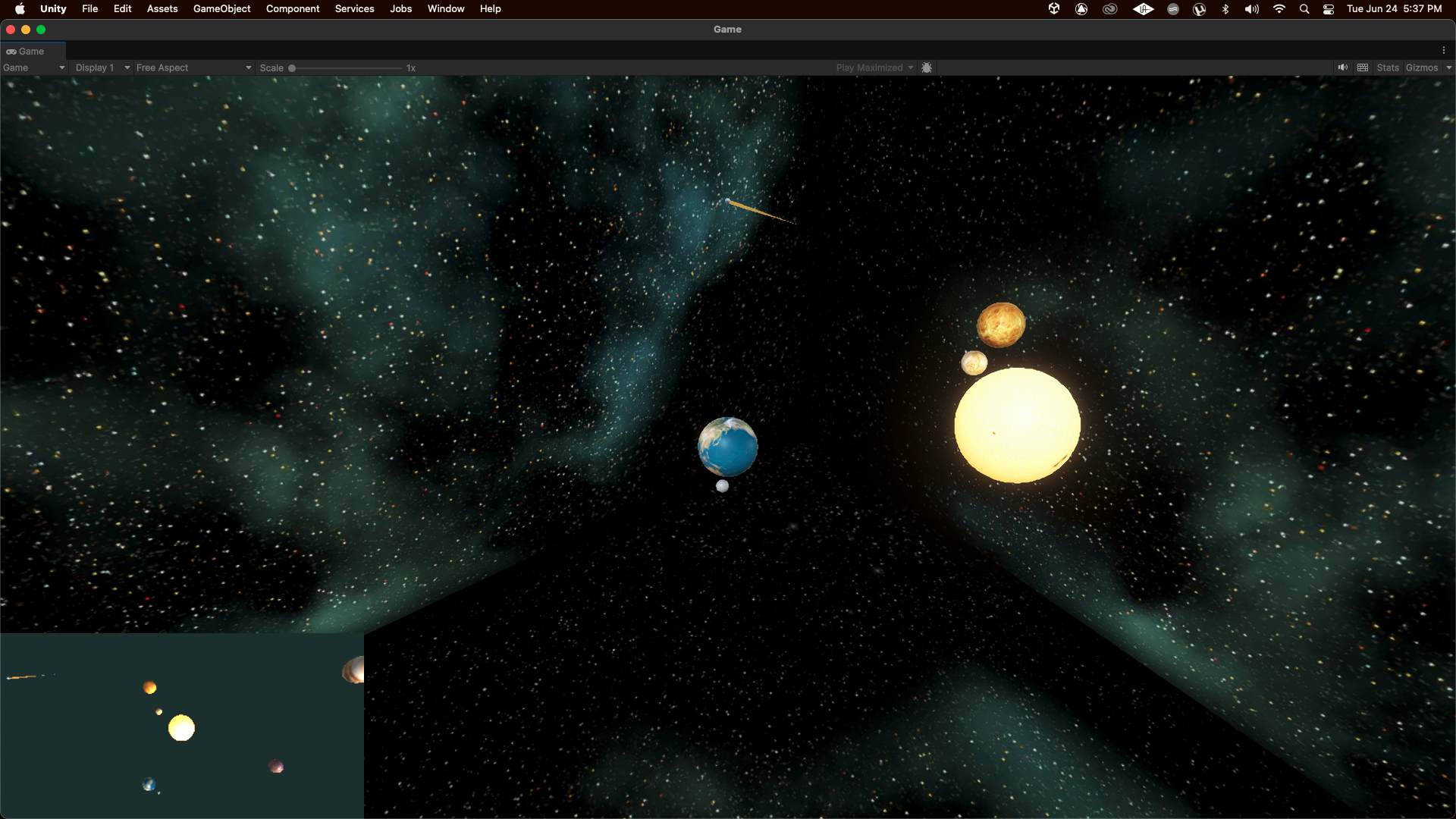Open the Unity application menu
Image resolution: width=1456 pixels, height=819 pixels.
tap(53, 9)
